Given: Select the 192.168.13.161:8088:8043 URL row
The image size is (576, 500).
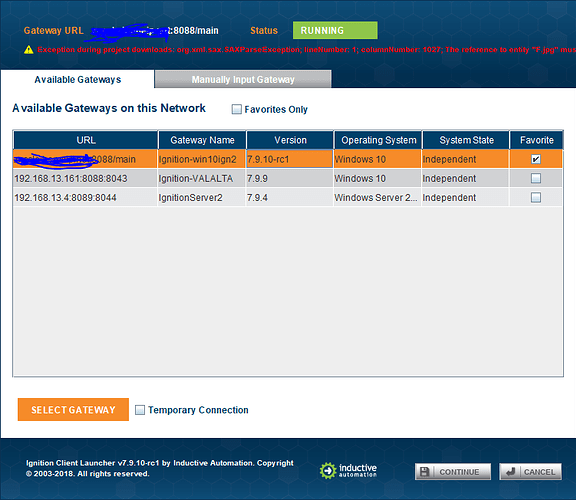Looking at the screenshot, I should (x=85, y=178).
